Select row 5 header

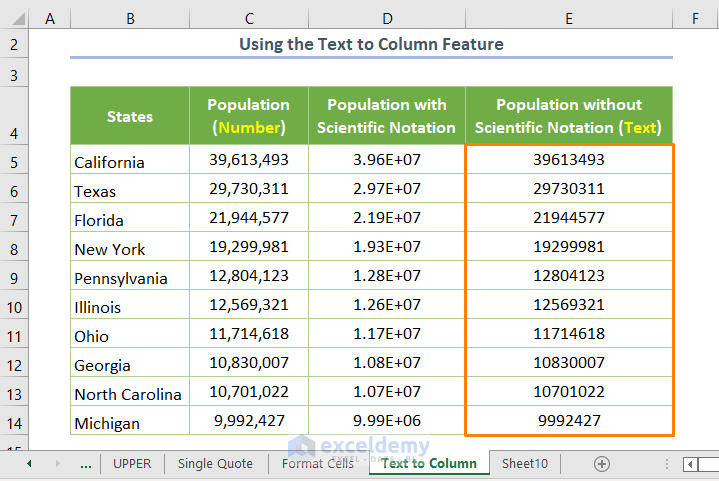pos(15,161)
